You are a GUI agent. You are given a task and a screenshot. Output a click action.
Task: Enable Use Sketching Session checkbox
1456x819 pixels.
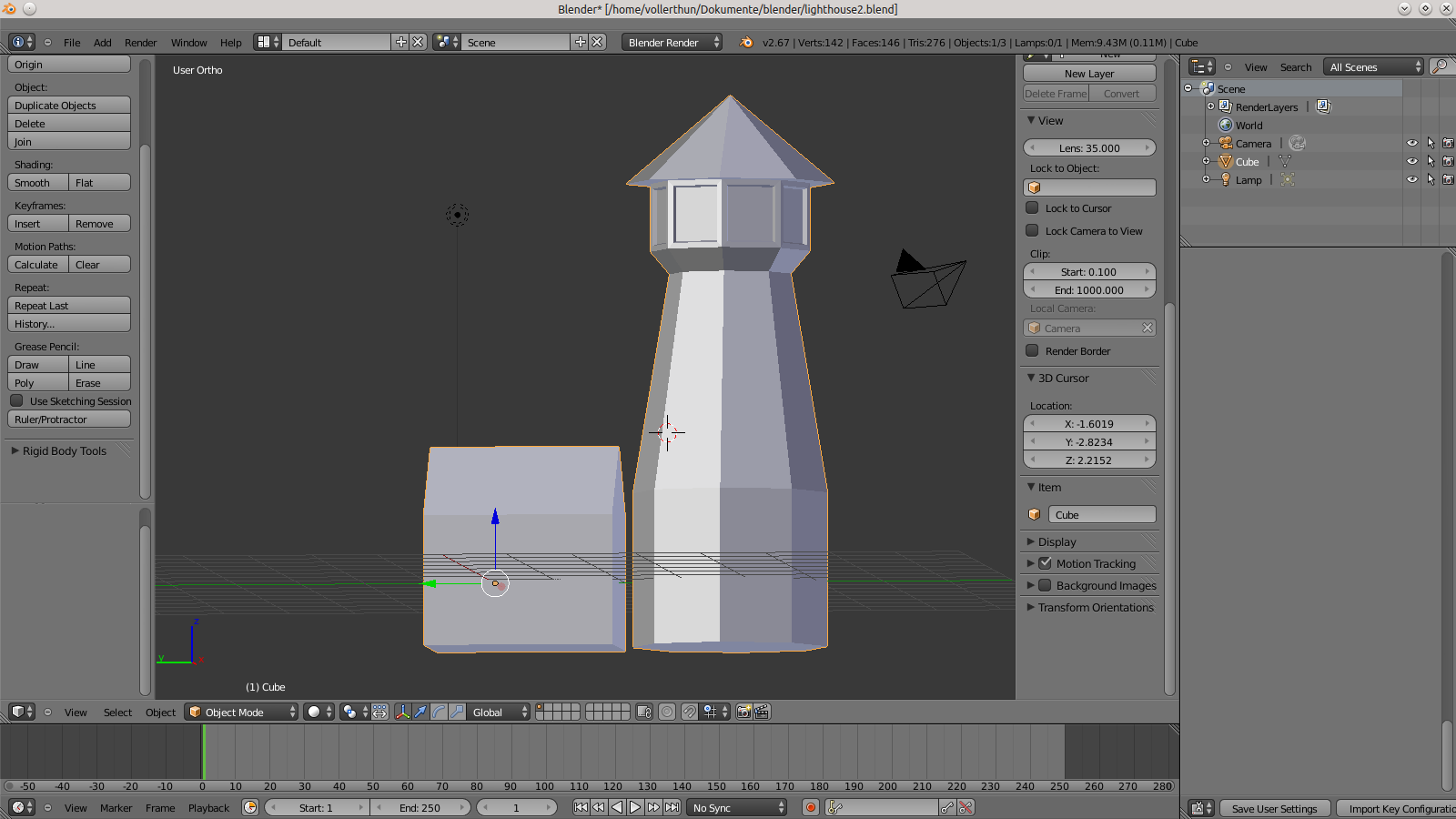pos(16,400)
